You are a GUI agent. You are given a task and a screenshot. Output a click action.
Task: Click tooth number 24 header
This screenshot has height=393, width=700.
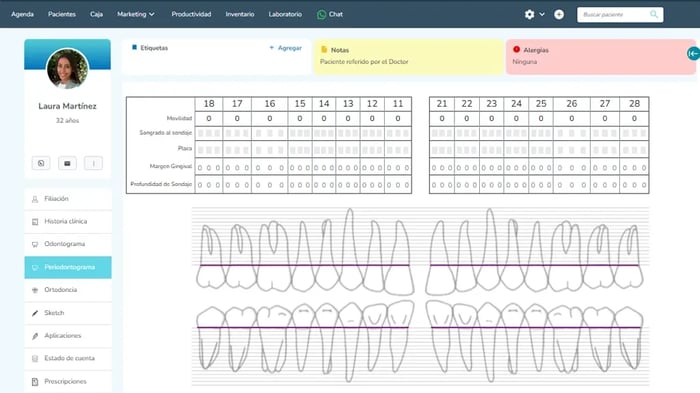pyautogui.click(x=517, y=104)
